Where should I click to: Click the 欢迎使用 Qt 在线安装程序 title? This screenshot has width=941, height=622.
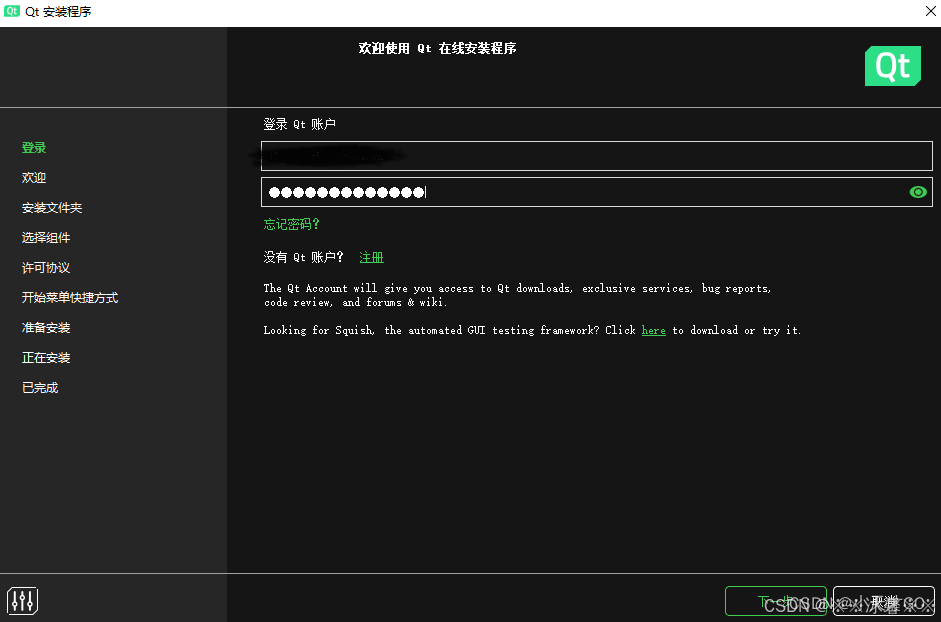tap(437, 49)
